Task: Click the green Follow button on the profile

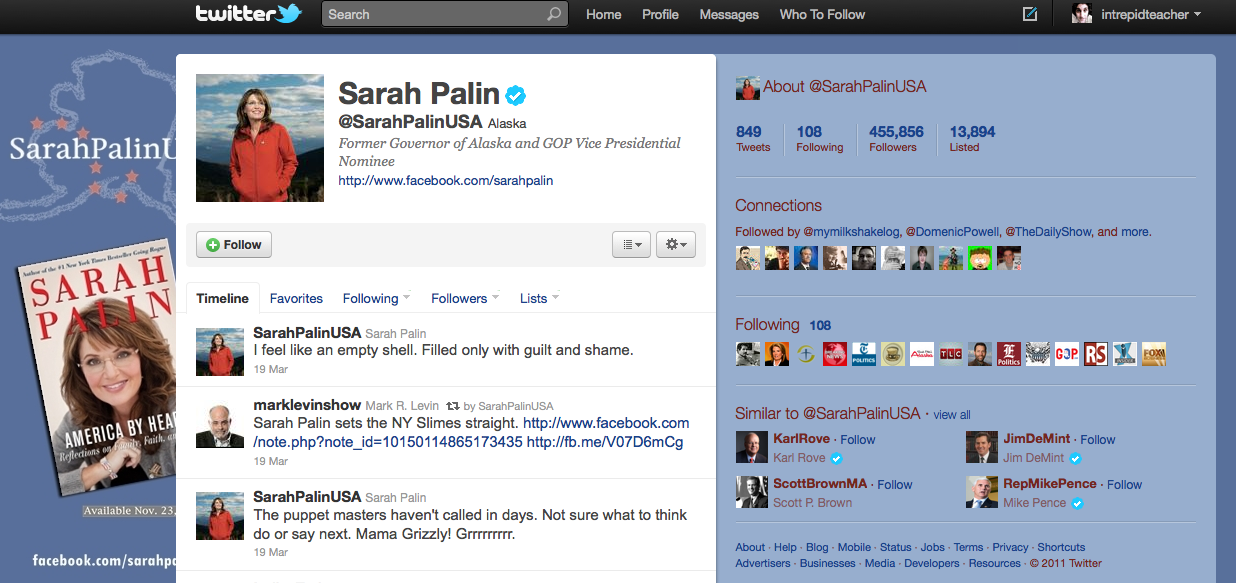Action: pyautogui.click(x=234, y=244)
